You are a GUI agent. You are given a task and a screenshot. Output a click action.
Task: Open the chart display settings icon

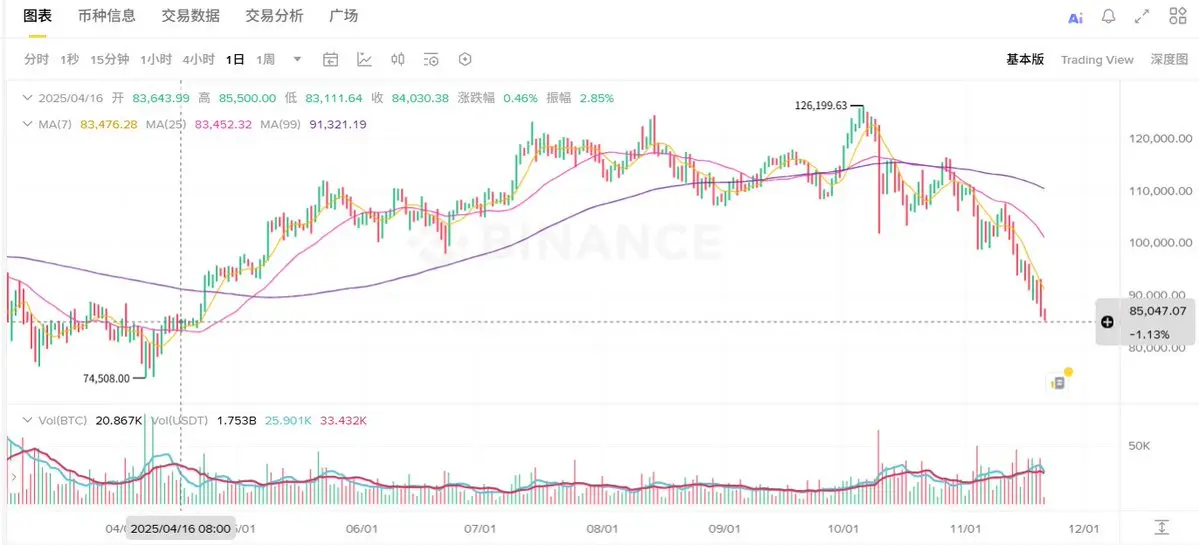tap(431, 60)
